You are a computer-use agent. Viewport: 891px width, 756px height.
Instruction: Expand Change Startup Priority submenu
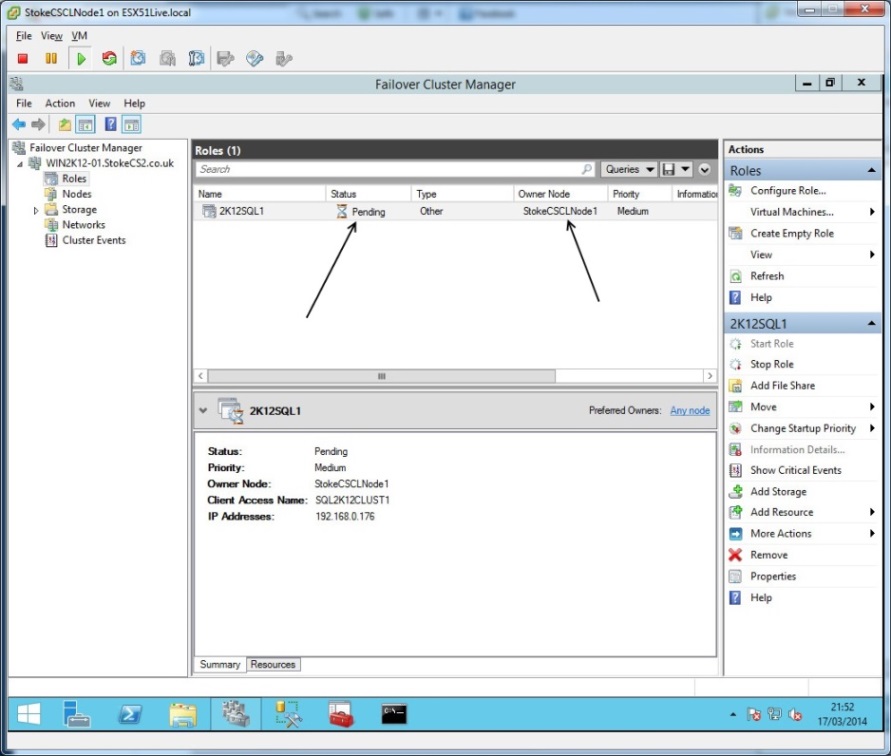point(872,428)
